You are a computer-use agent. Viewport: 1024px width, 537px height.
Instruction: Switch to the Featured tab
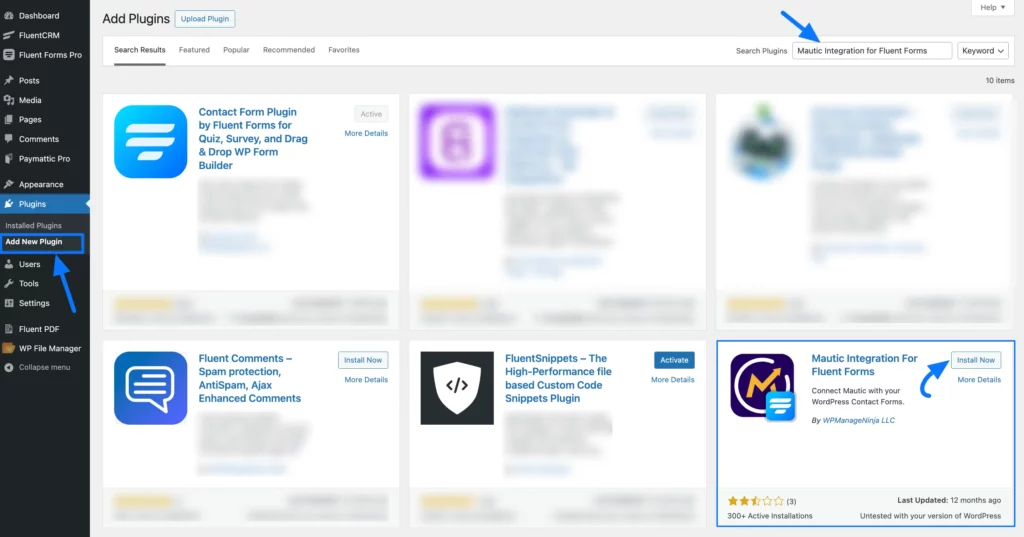pyautogui.click(x=194, y=50)
